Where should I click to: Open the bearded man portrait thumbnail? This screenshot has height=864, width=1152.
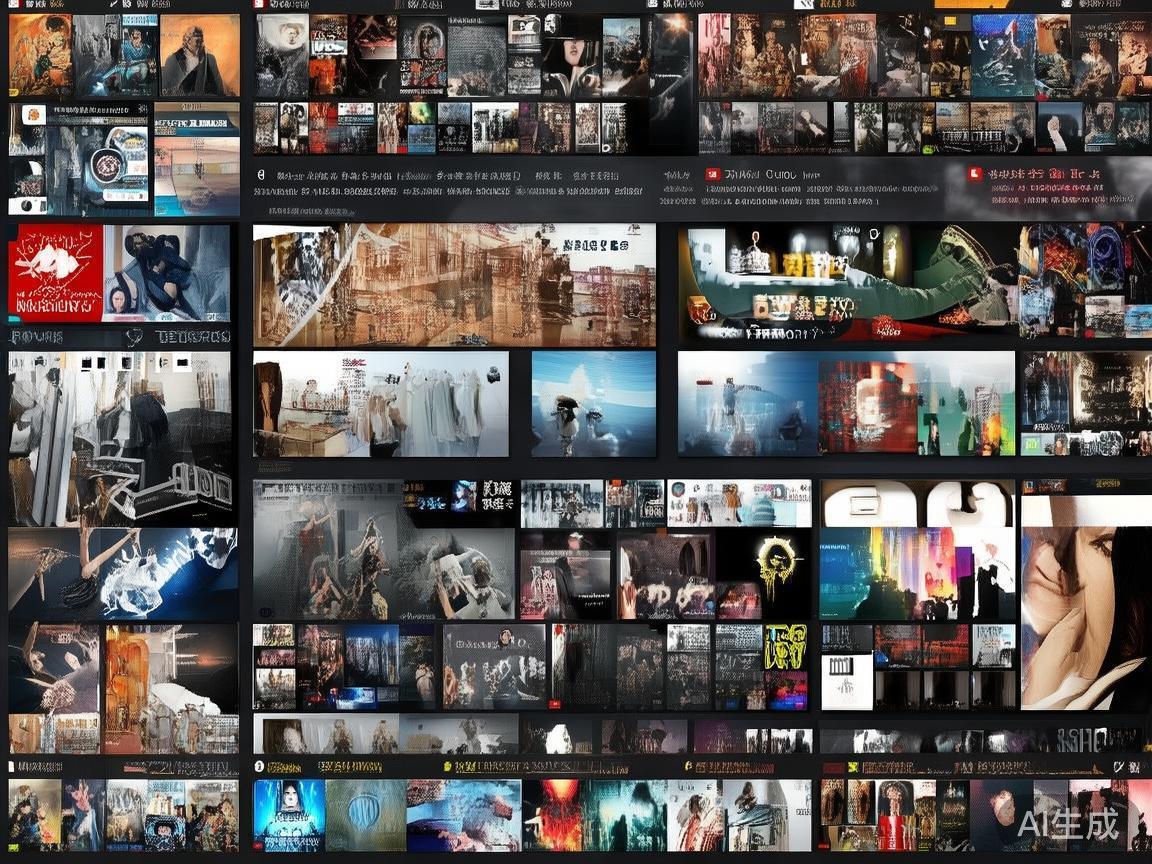[x=199, y=55]
